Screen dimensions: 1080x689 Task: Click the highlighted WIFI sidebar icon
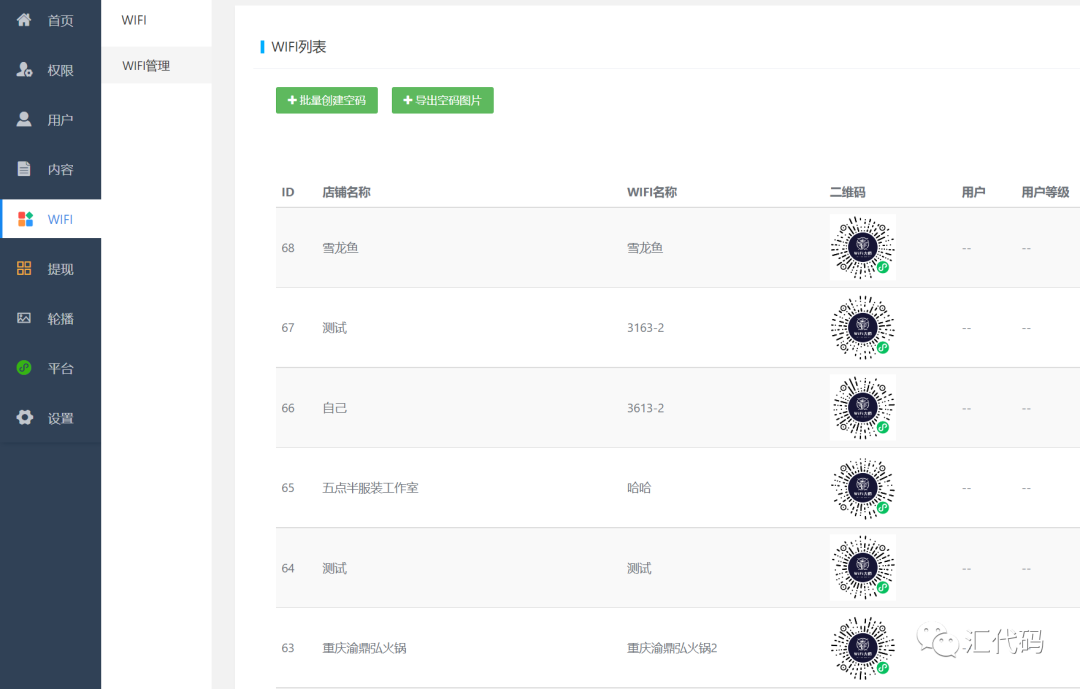point(23,219)
